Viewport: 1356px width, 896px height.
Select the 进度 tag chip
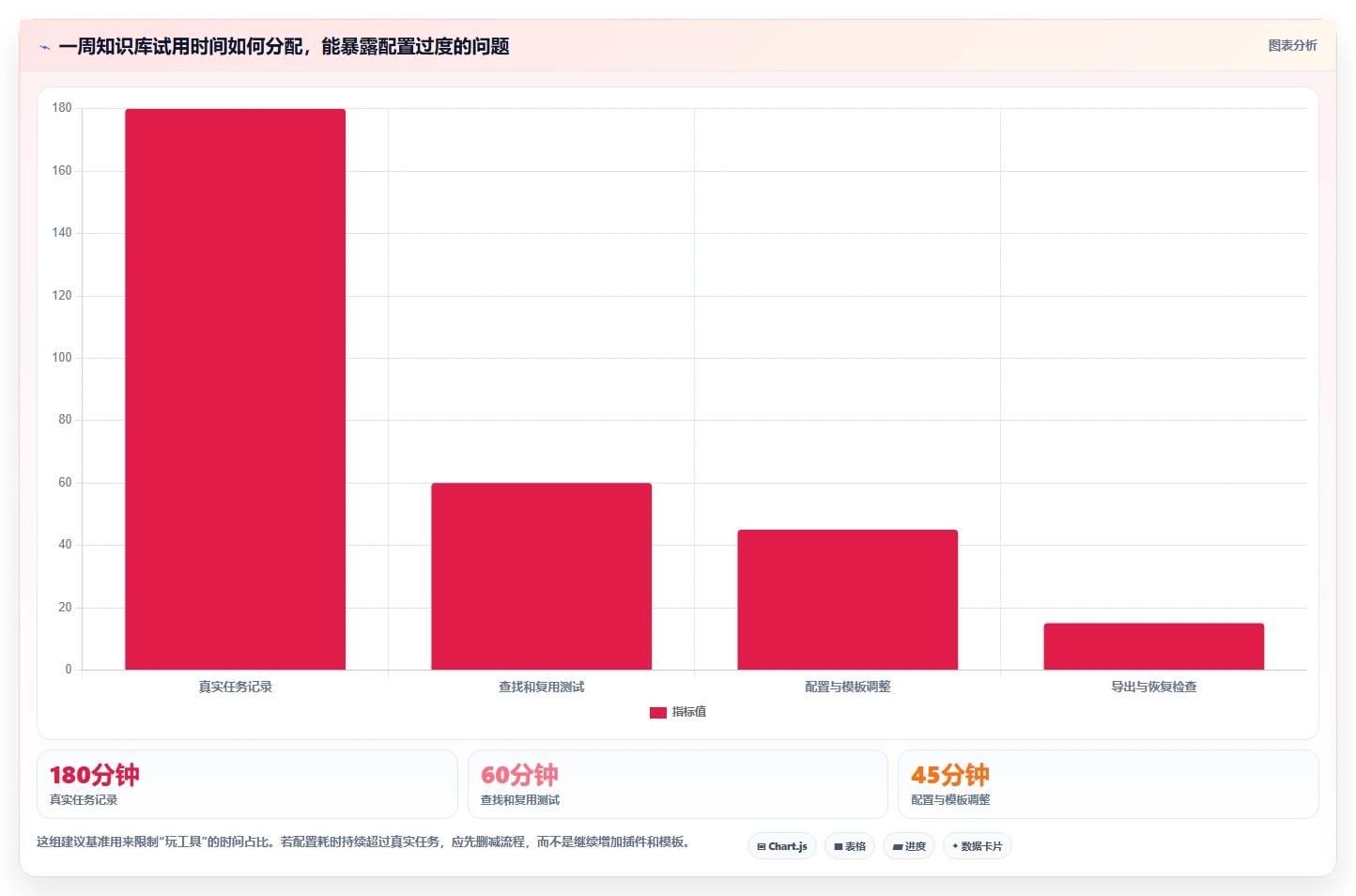[909, 846]
